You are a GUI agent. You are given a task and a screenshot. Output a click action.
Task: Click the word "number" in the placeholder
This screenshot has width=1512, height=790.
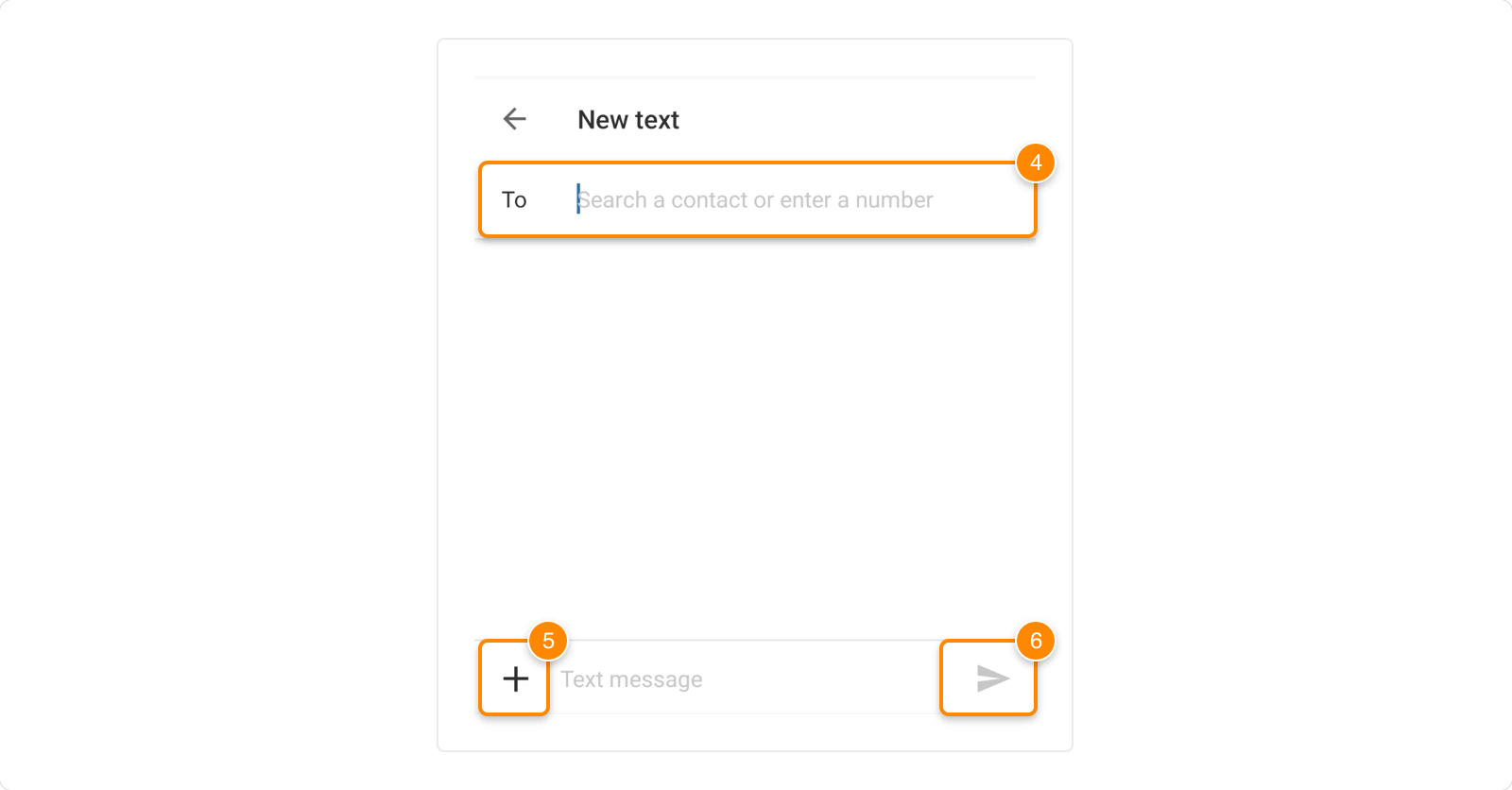click(x=894, y=200)
